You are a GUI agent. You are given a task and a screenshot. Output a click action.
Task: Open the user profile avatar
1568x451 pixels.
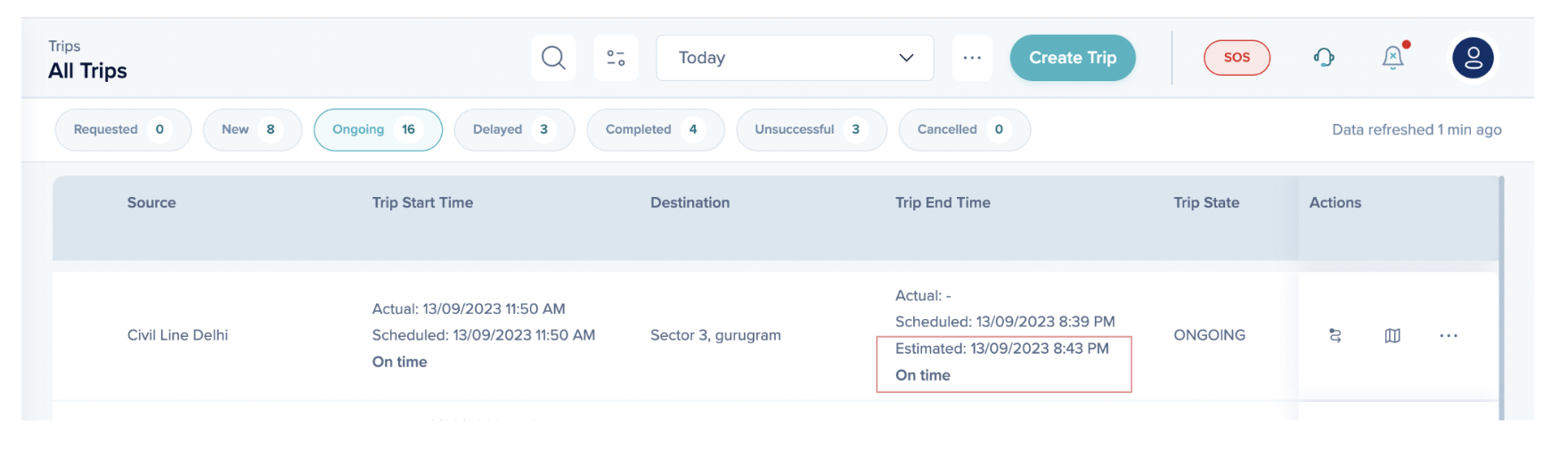1473,58
